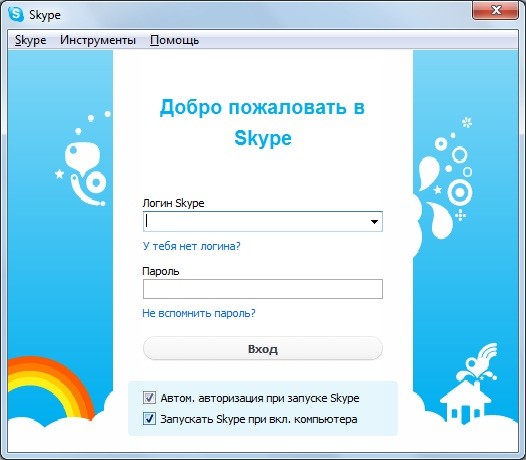Image resolution: width=526 pixels, height=460 pixels.
Task: Click the concentric circles decoration on right
Action: coord(460,193)
